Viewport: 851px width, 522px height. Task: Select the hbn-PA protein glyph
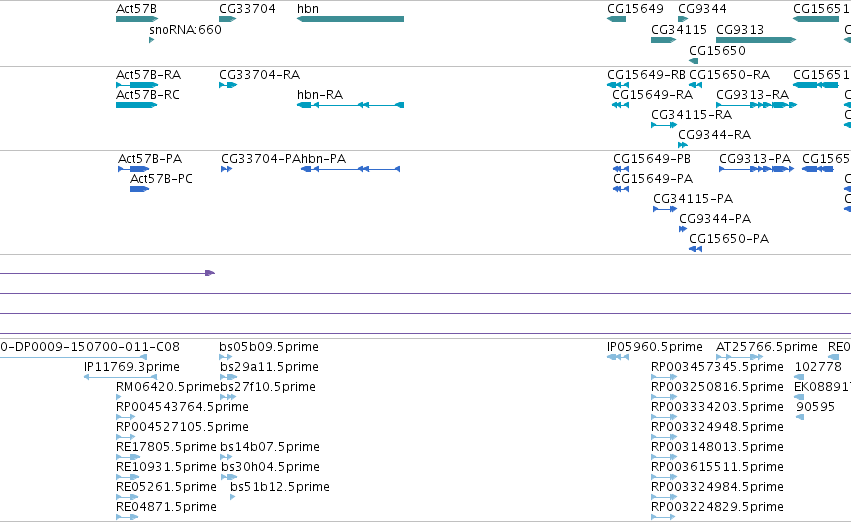pyautogui.click(x=351, y=169)
